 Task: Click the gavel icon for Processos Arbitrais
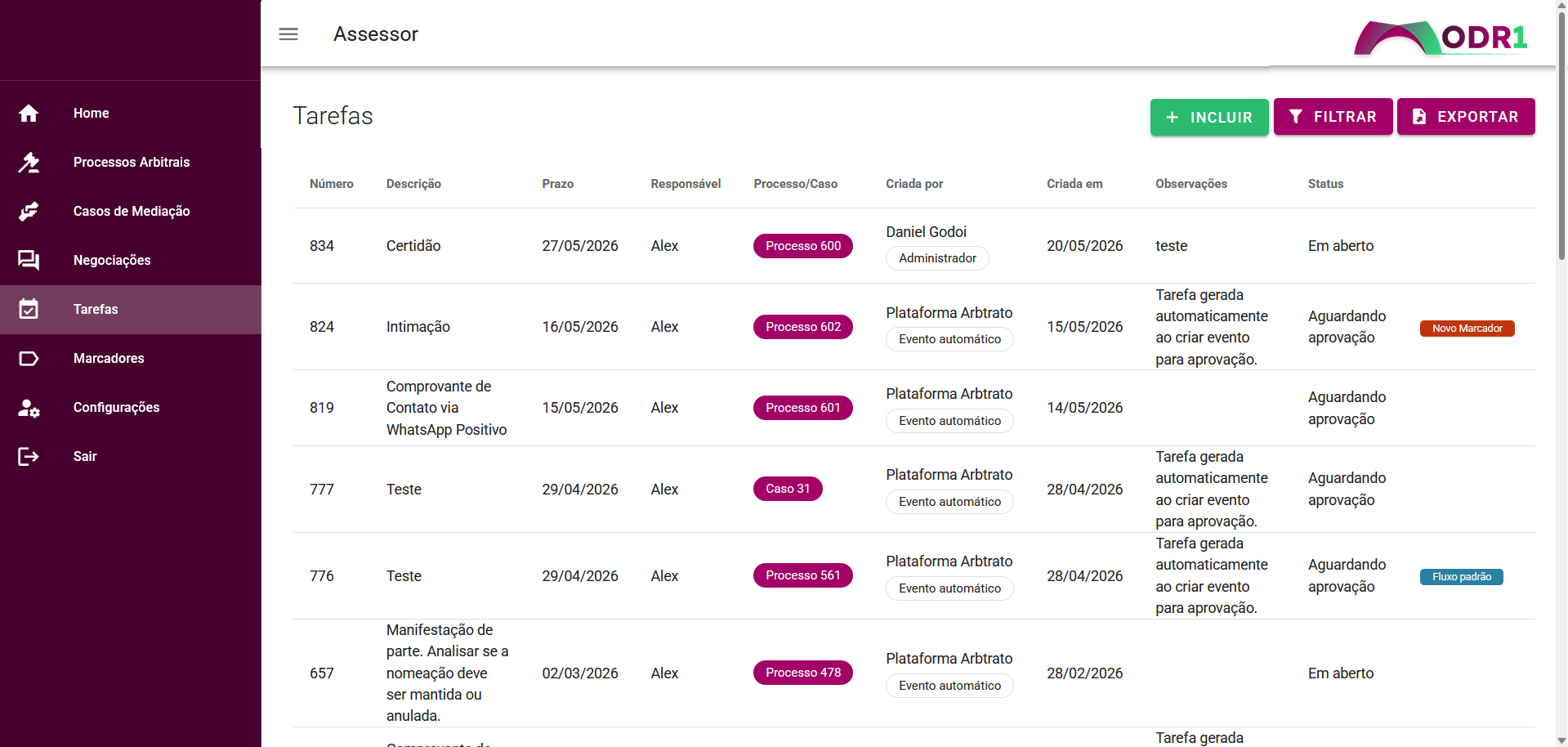pyautogui.click(x=29, y=162)
